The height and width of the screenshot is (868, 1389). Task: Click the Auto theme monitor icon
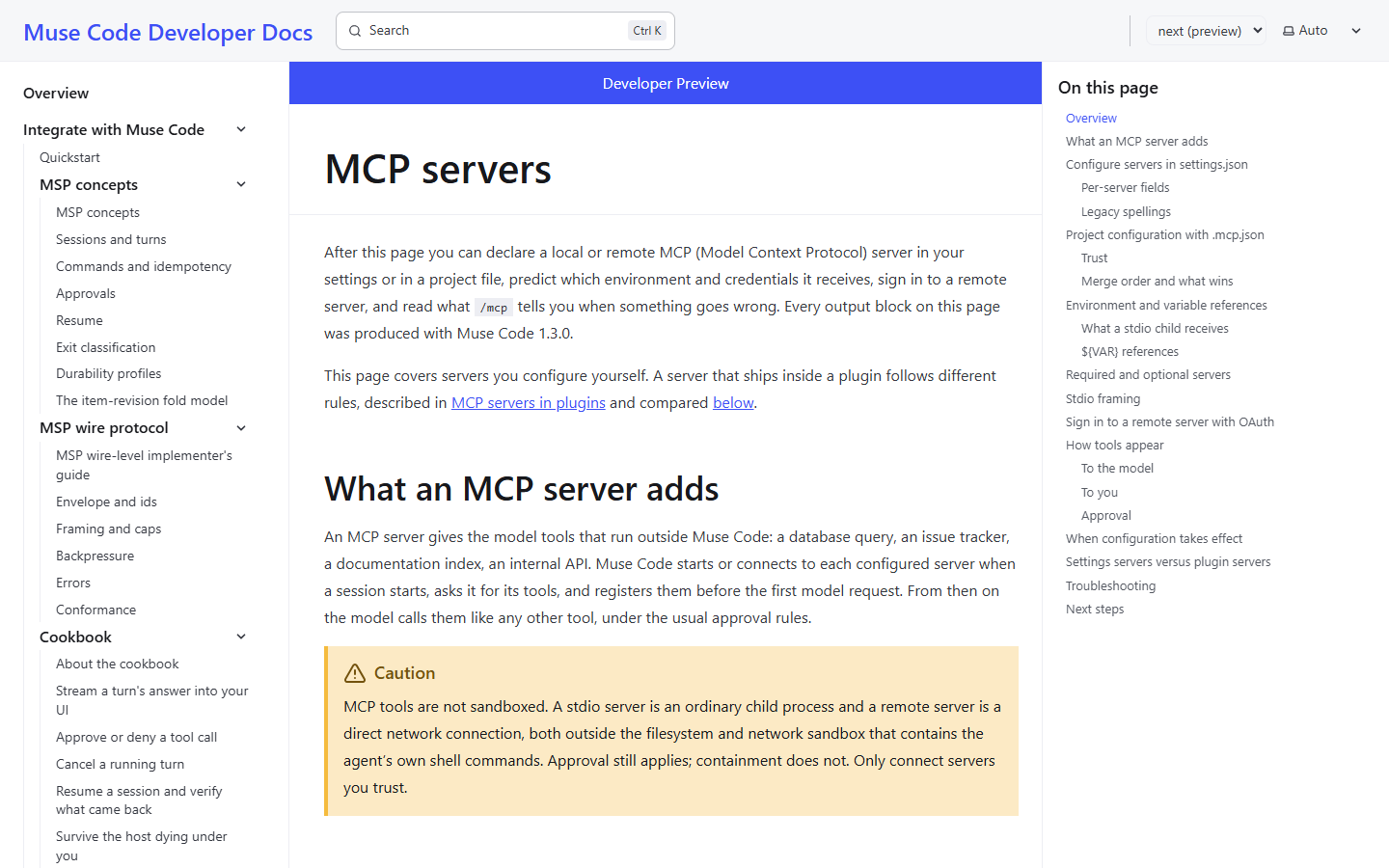tap(1289, 31)
